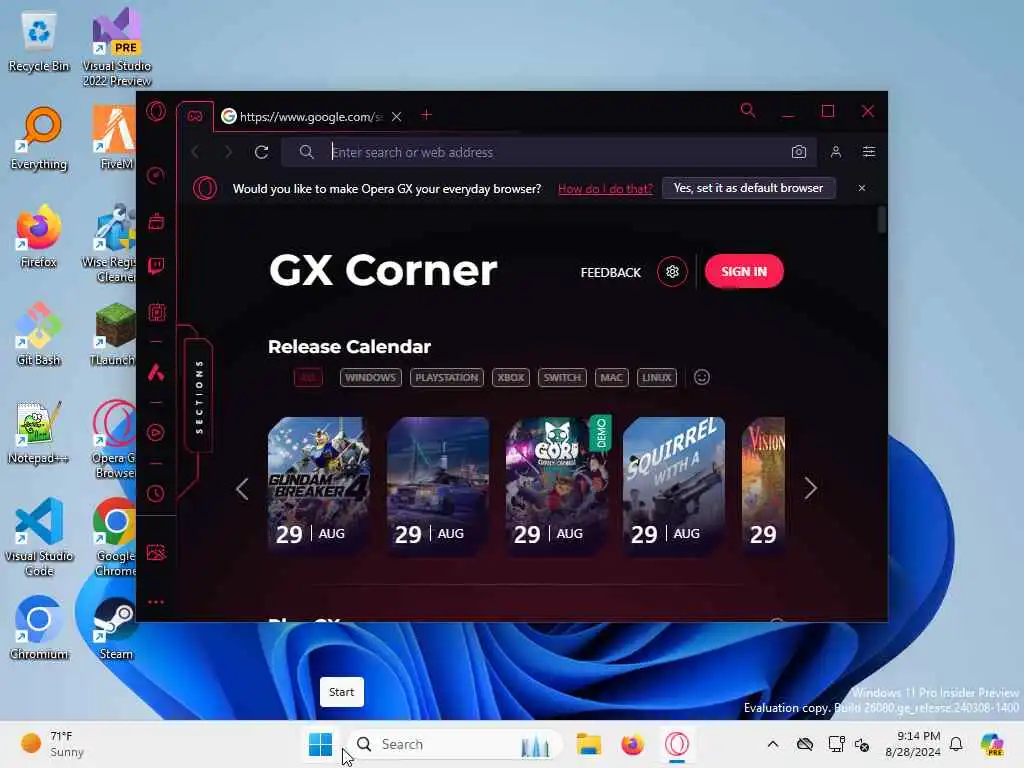Filter releases by LINUX
Viewport: 1024px width, 768px height.
point(656,377)
